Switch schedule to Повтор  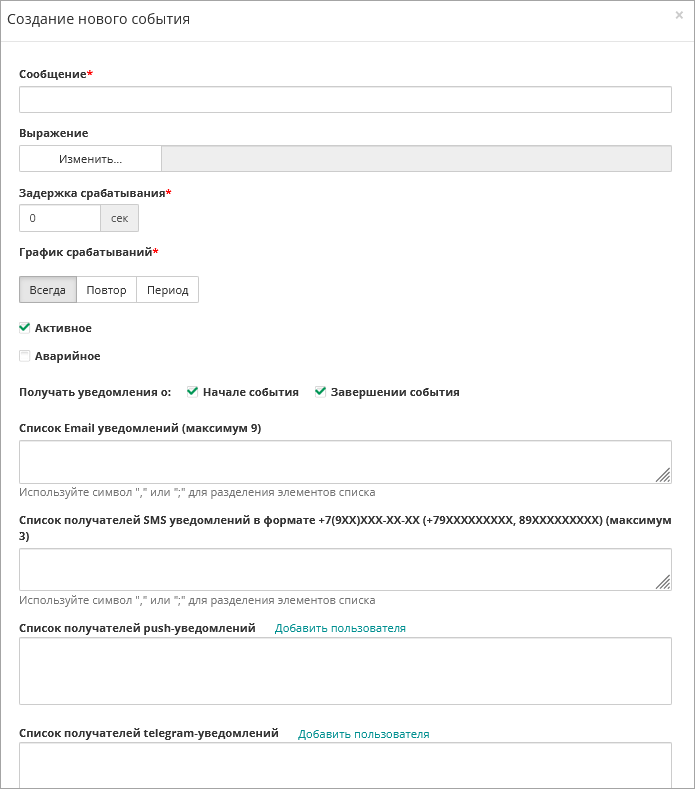click(x=106, y=290)
